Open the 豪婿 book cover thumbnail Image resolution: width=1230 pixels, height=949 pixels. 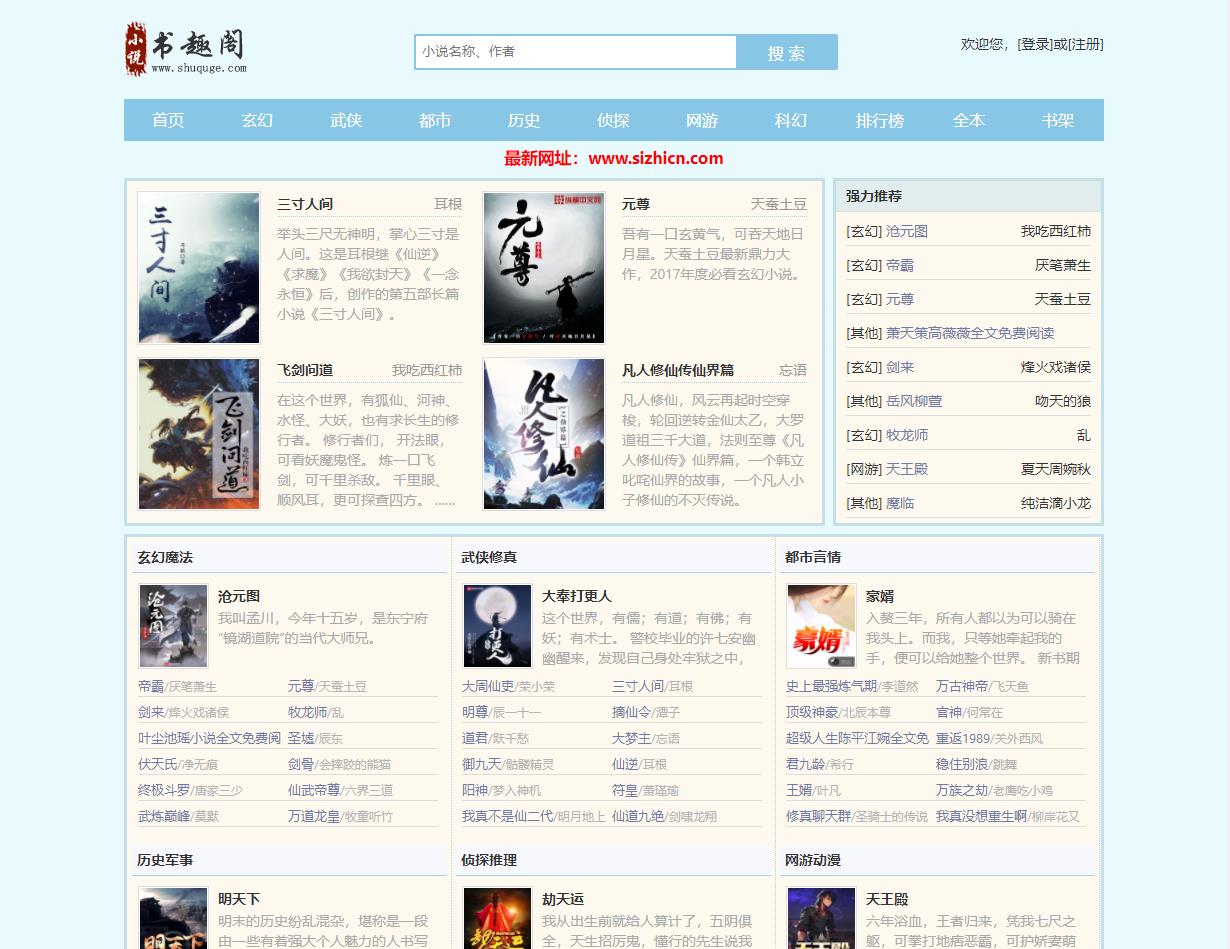[x=821, y=626]
